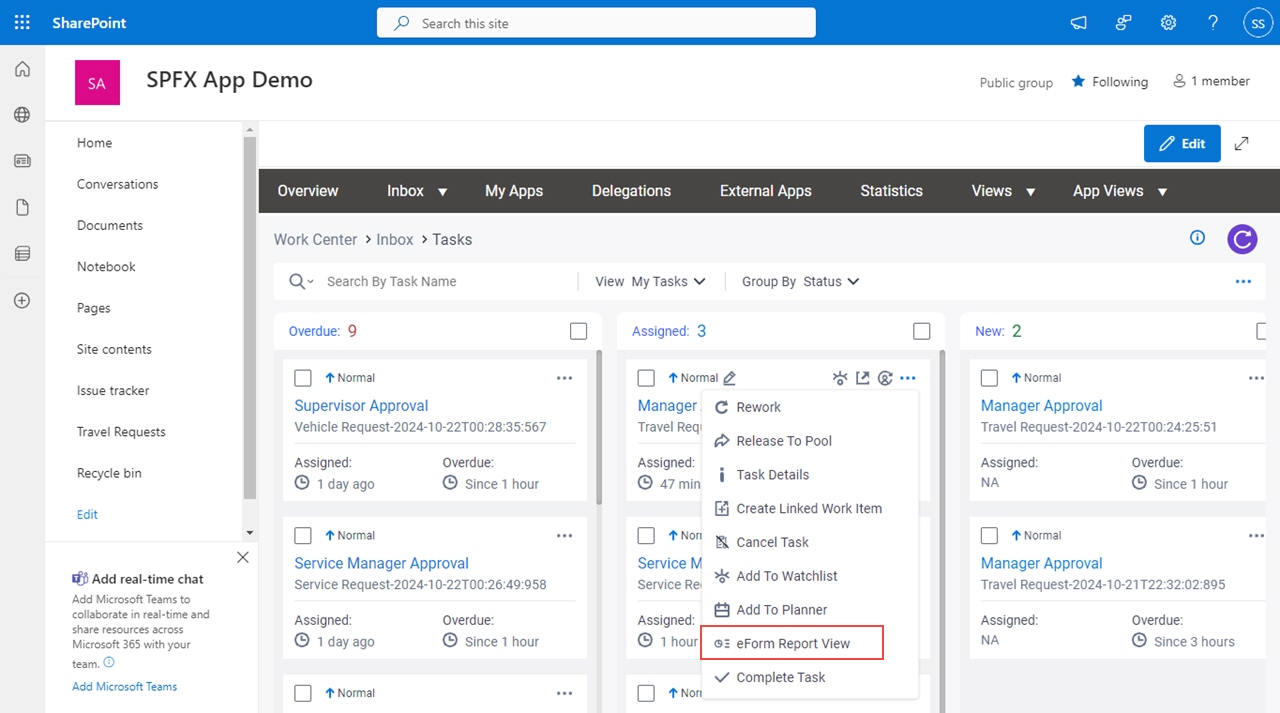Open more options on Service Manager Approval Overdue card
The width and height of the screenshot is (1280, 713).
click(565, 536)
